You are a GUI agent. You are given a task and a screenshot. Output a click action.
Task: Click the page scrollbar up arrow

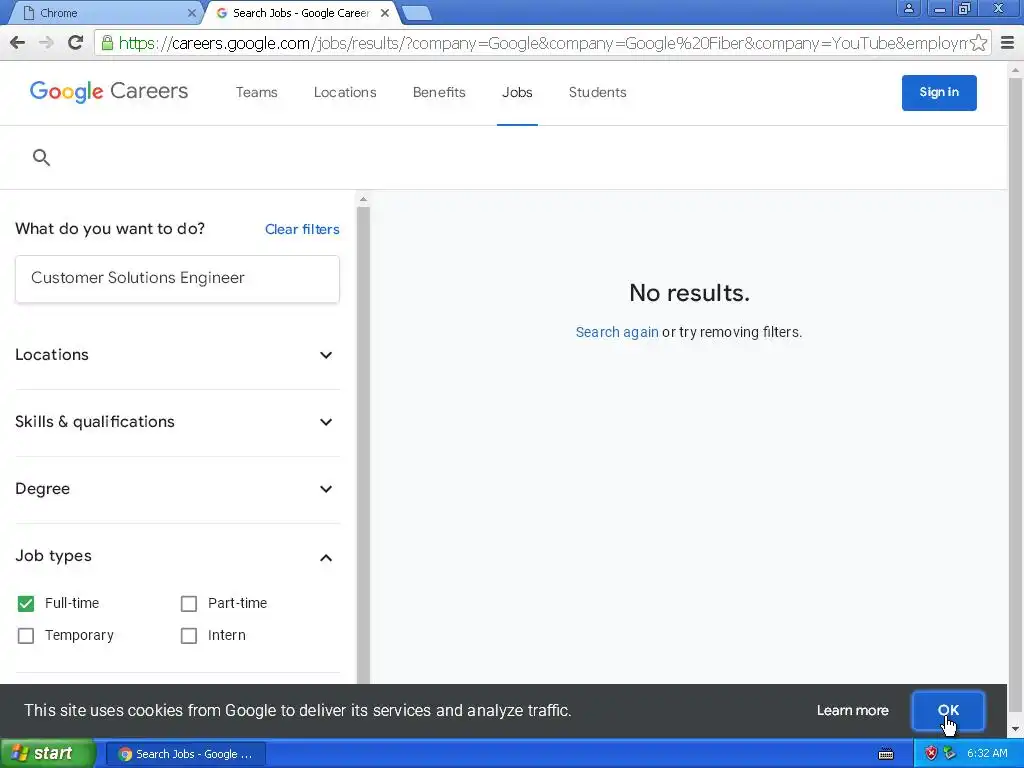point(1016,69)
